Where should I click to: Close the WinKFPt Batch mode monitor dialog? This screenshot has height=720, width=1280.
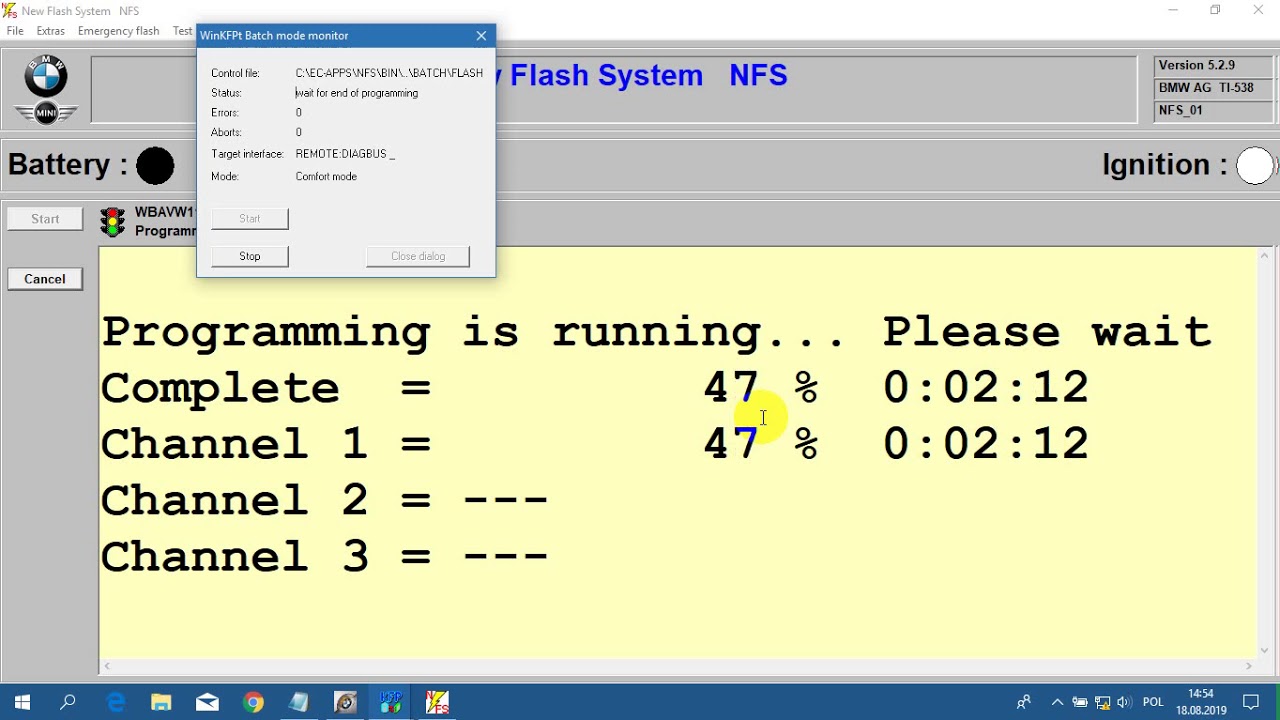tap(481, 35)
